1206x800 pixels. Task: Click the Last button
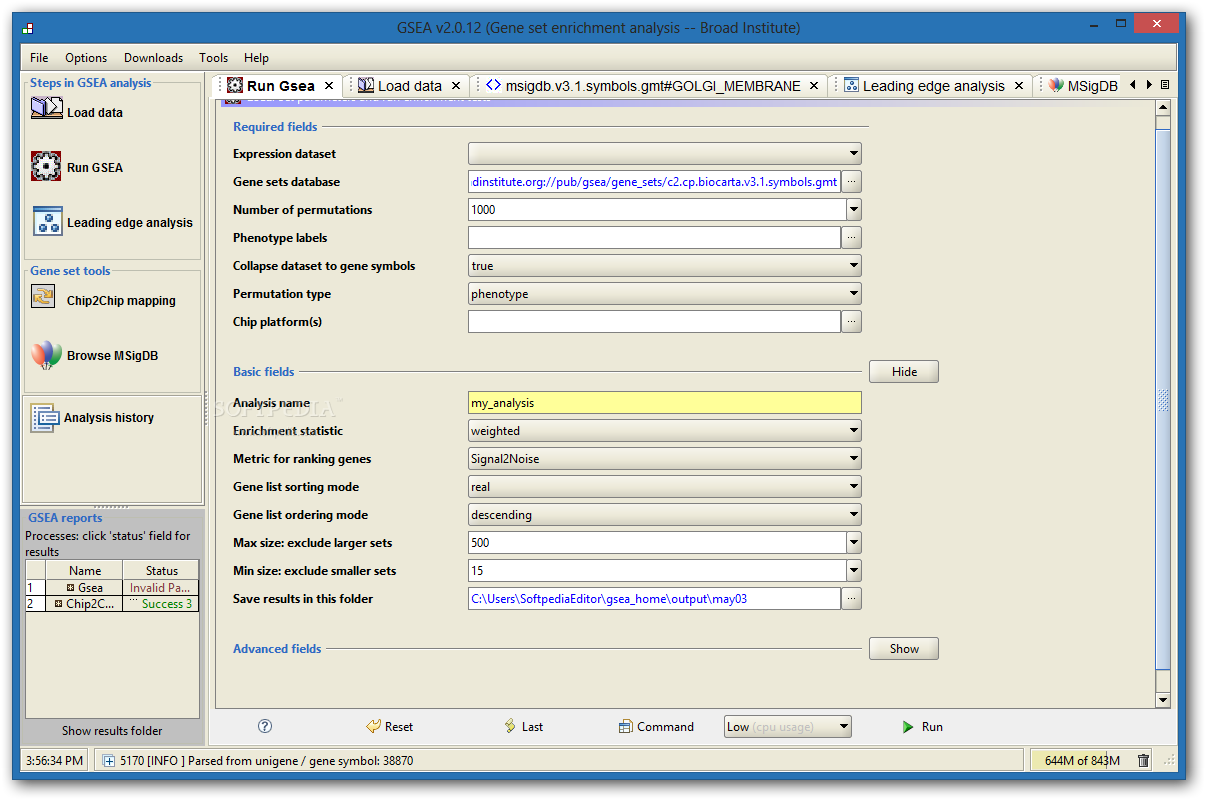tap(523, 727)
